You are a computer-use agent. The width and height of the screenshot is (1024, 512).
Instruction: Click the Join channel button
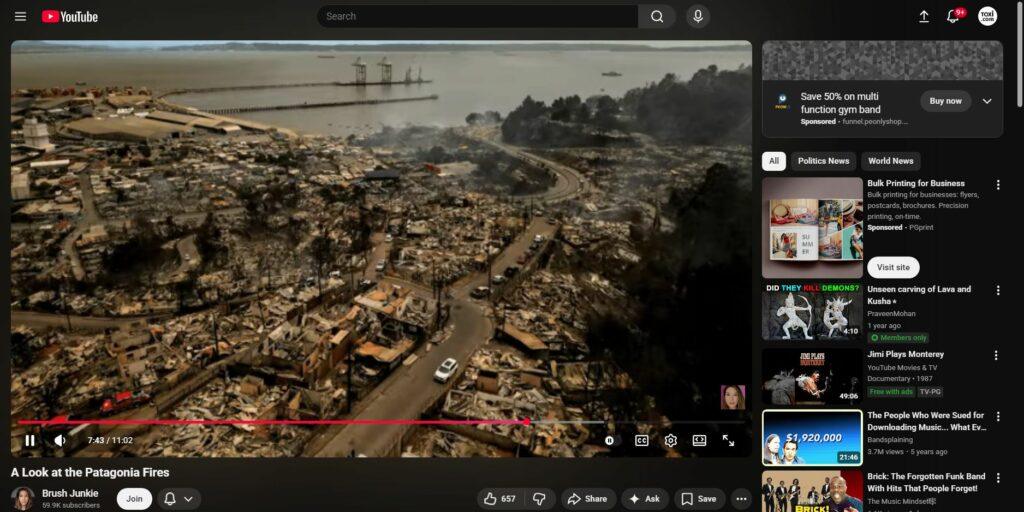(x=134, y=499)
